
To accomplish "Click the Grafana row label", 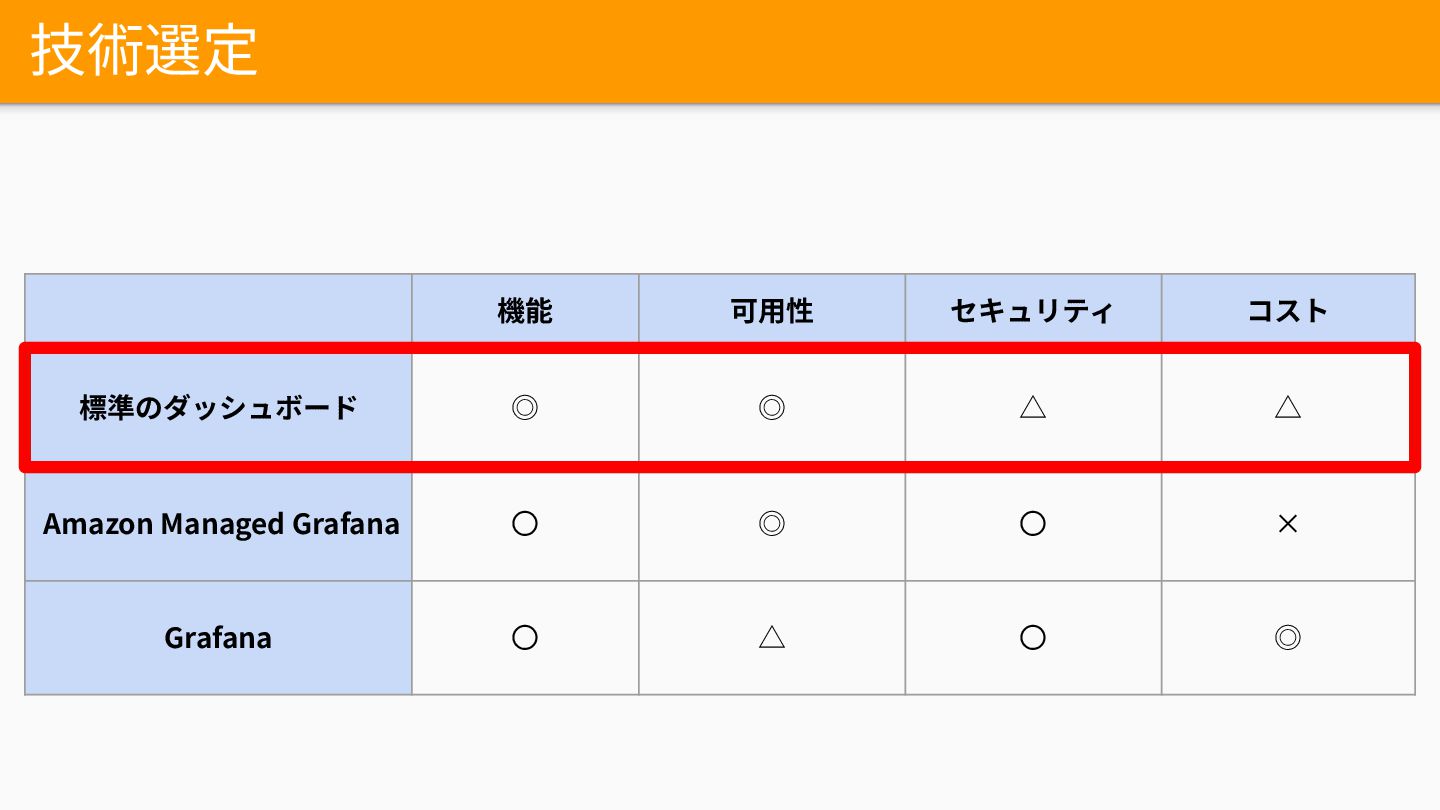I will click(218, 638).
